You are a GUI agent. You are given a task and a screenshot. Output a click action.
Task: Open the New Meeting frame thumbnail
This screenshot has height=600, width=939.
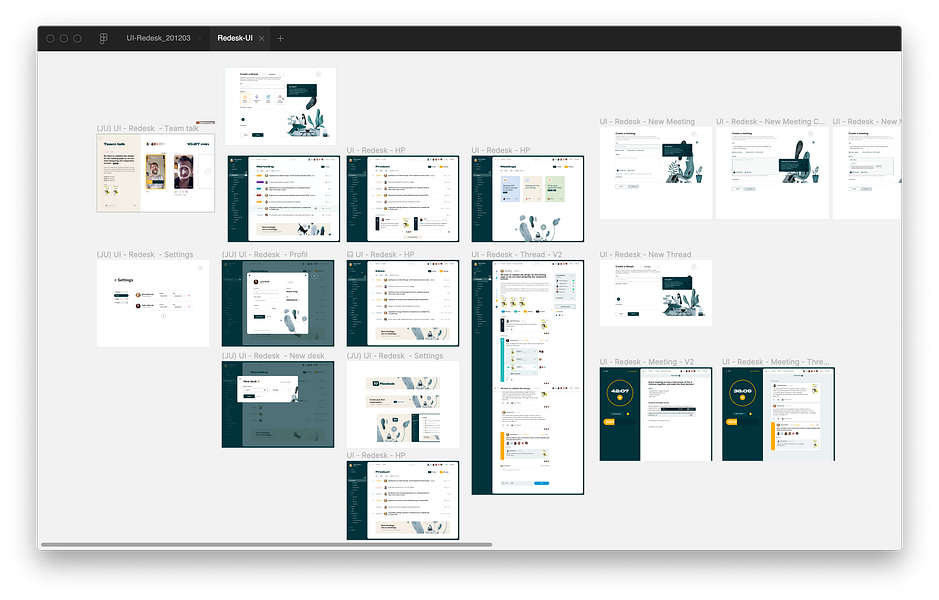656,173
